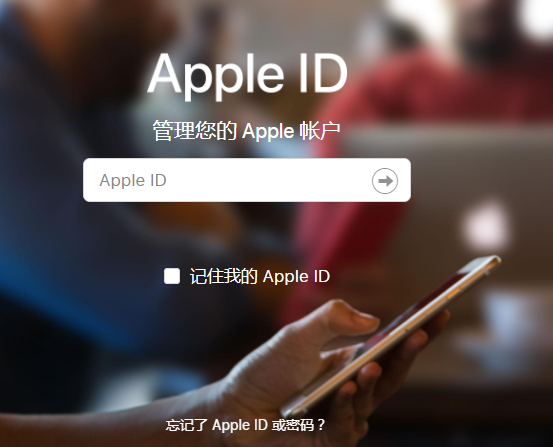Tick the 记住我的 Apple ID checkbox
553x447 pixels.
pyautogui.click(x=172, y=276)
